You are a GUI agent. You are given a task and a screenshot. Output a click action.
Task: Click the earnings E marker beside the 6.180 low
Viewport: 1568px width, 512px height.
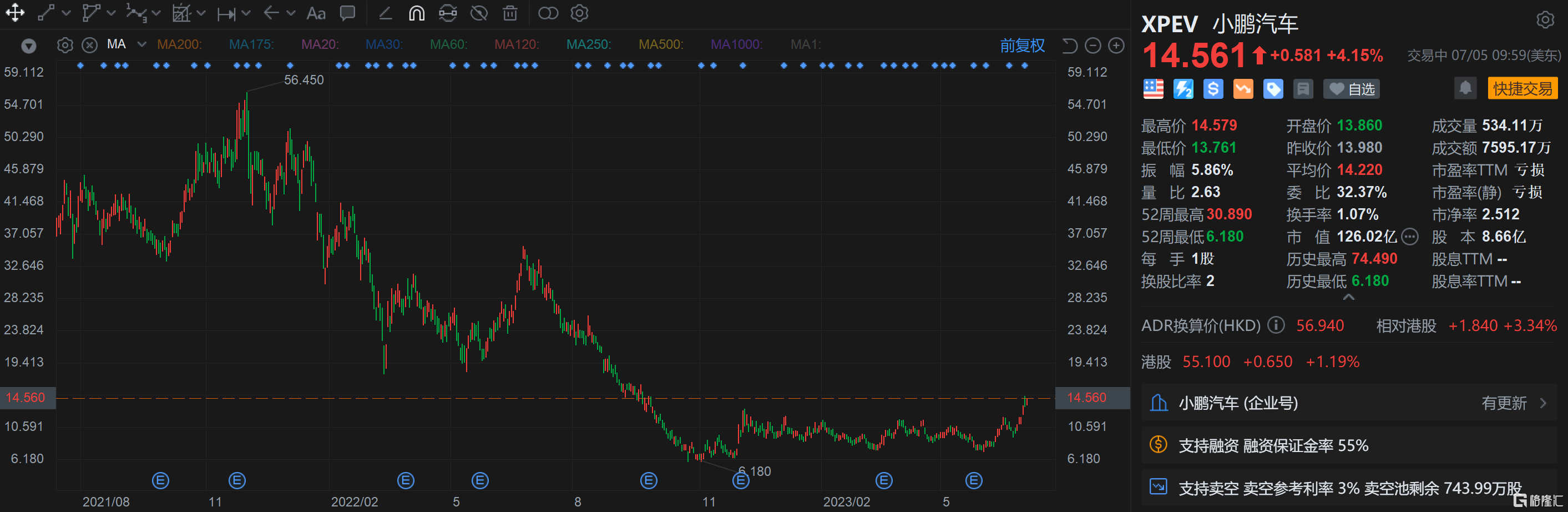[x=740, y=480]
